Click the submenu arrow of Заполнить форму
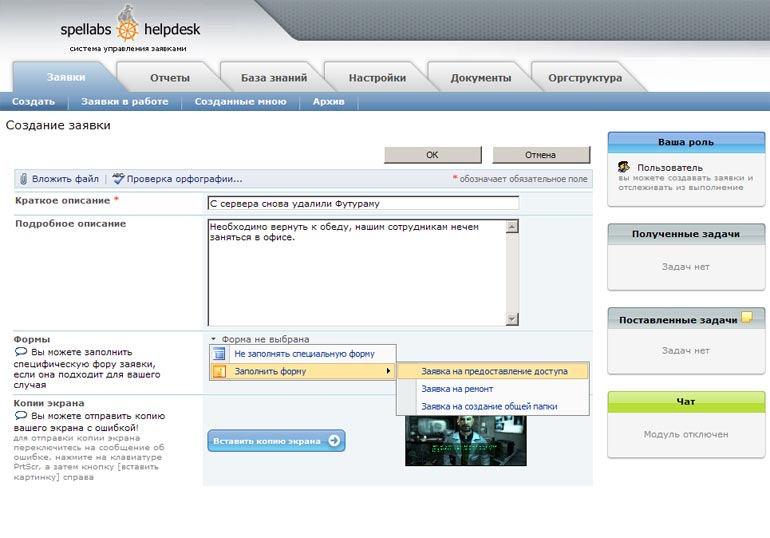 (388, 371)
